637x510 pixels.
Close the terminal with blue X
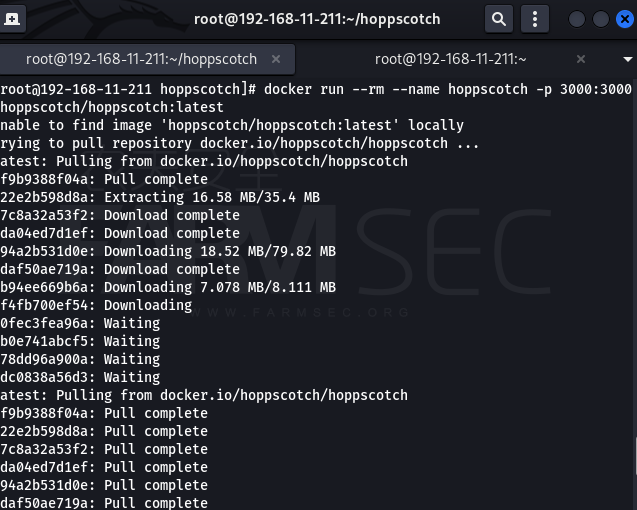625,19
